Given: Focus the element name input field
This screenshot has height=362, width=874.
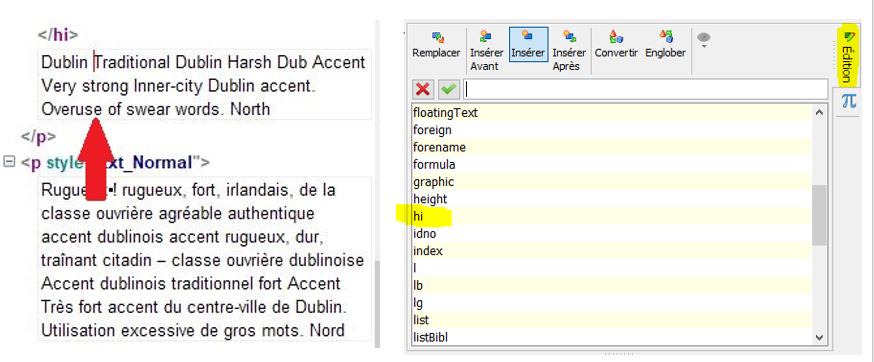Looking at the screenshot, I should (645, 89).
